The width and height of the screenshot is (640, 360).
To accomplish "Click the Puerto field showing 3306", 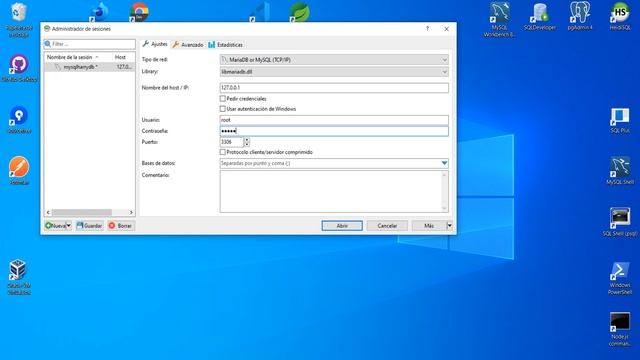I will 231,142.
